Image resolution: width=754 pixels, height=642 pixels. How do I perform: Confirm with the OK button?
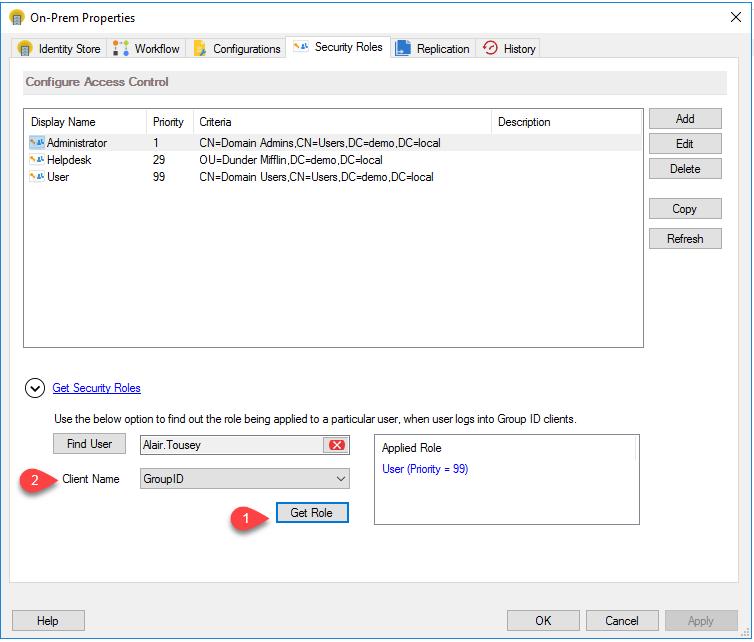(543, 621)
